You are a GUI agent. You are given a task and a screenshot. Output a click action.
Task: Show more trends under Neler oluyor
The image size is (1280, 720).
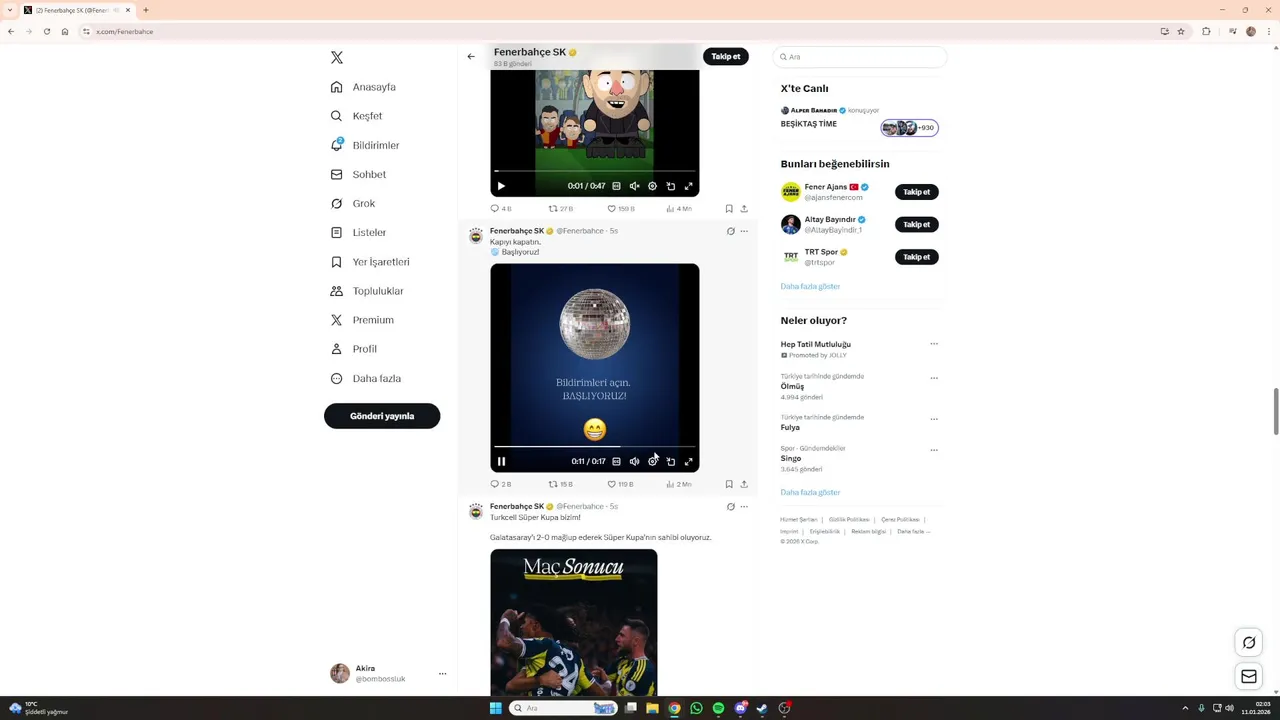tap(810, 492)
